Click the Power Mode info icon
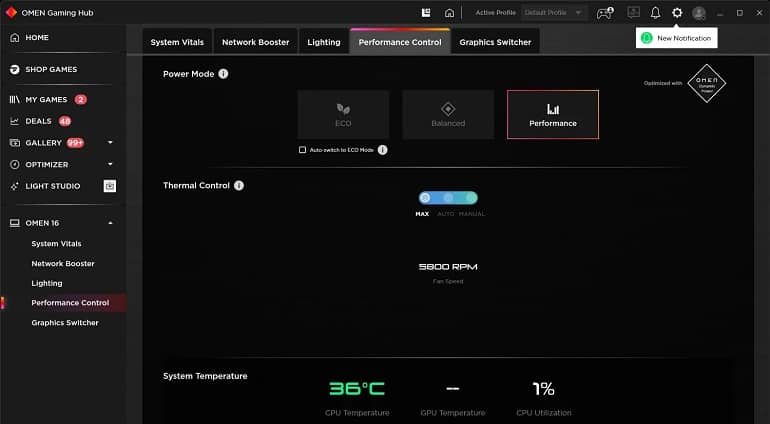Image resolution: width=770 pixels, height=424 pixels. (223, 74)
